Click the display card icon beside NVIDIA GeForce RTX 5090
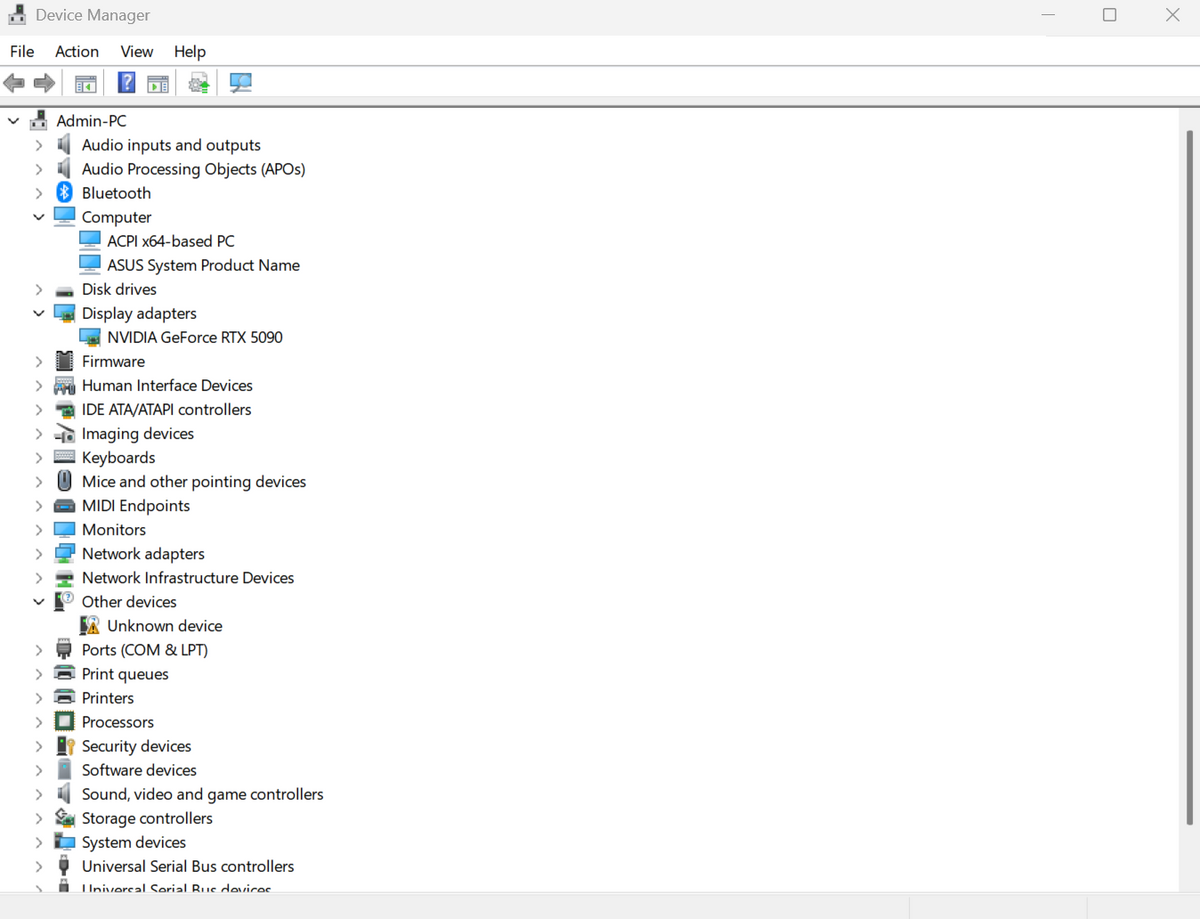Screen dimensions: 1200x919 coord(90,337)
